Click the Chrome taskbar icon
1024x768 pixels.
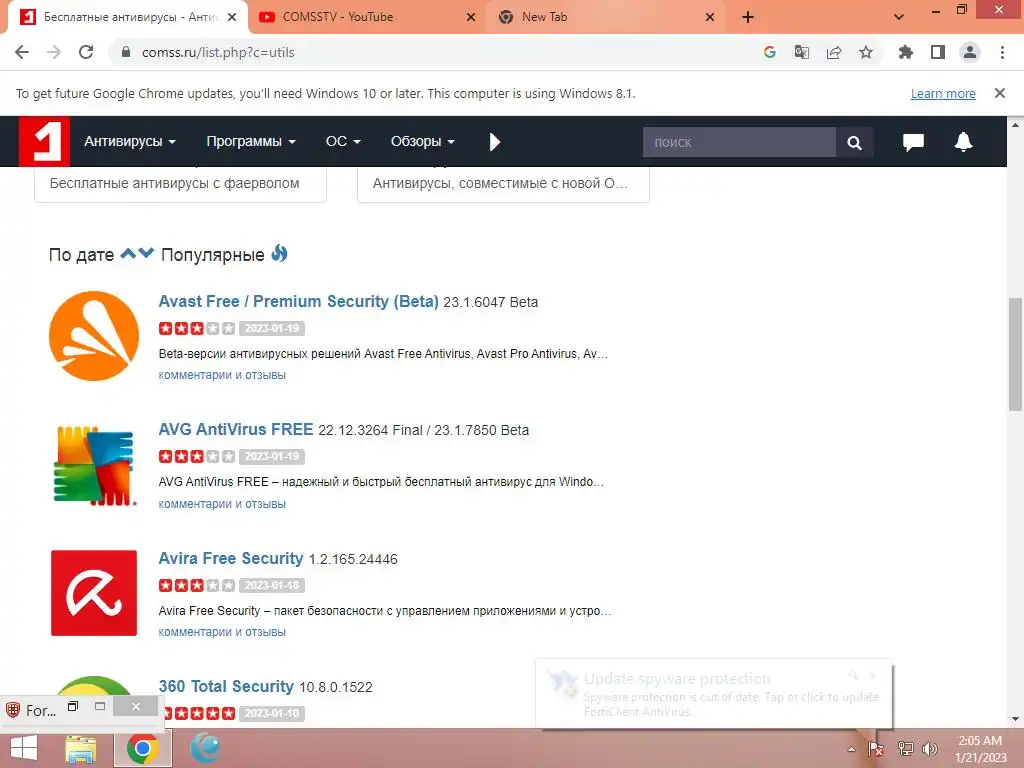click(x=143, y=748)
